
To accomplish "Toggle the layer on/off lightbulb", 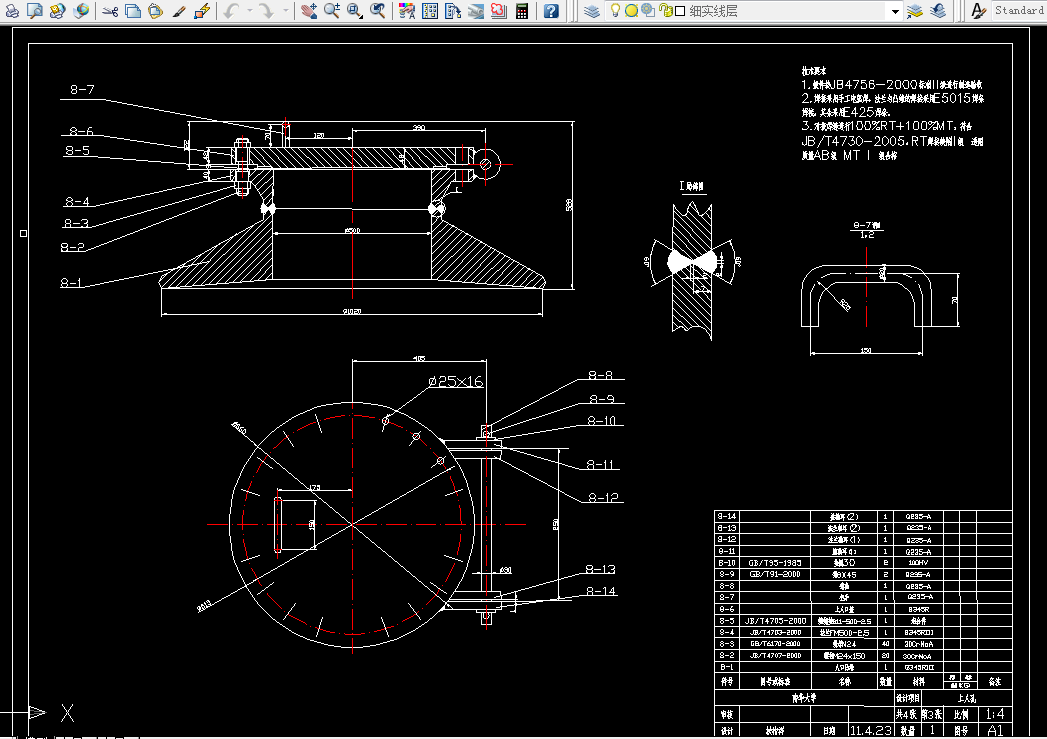I will (x=616, y=11).
